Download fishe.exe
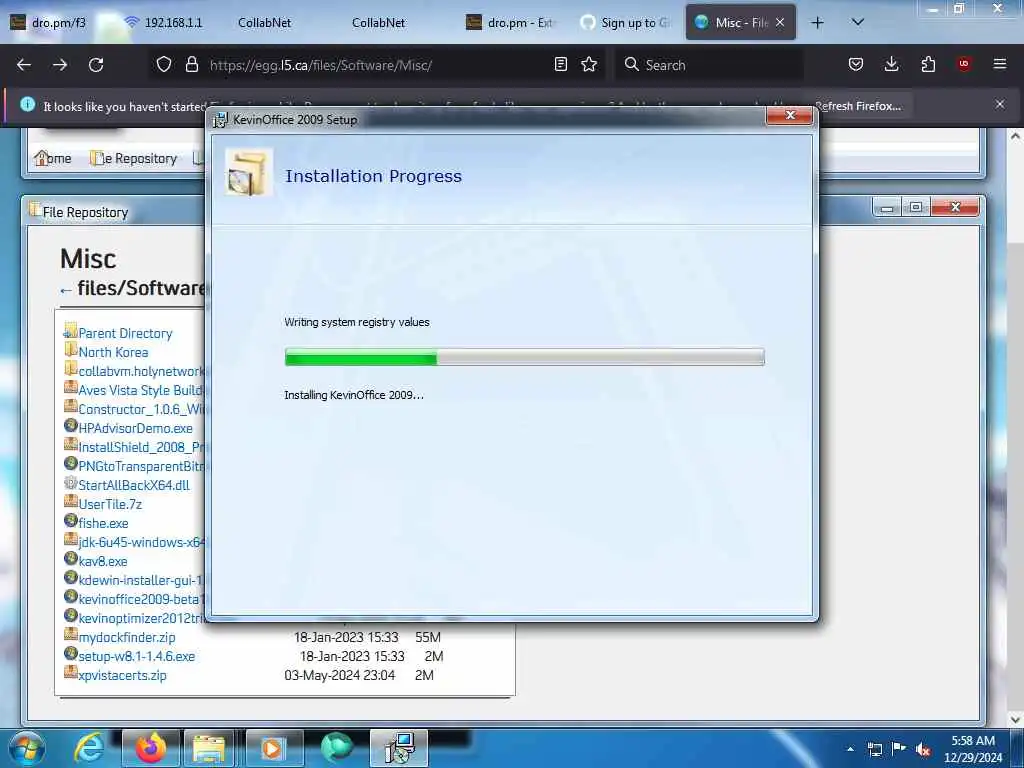 coord(103,523)
